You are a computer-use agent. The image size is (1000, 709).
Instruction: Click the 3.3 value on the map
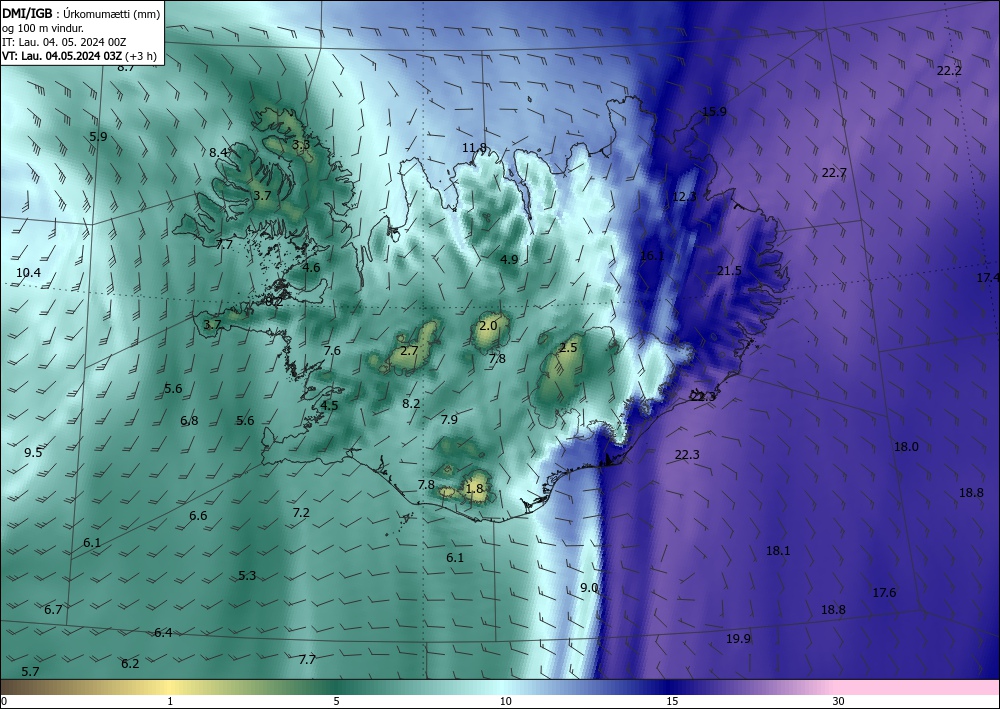pos(301,145)
